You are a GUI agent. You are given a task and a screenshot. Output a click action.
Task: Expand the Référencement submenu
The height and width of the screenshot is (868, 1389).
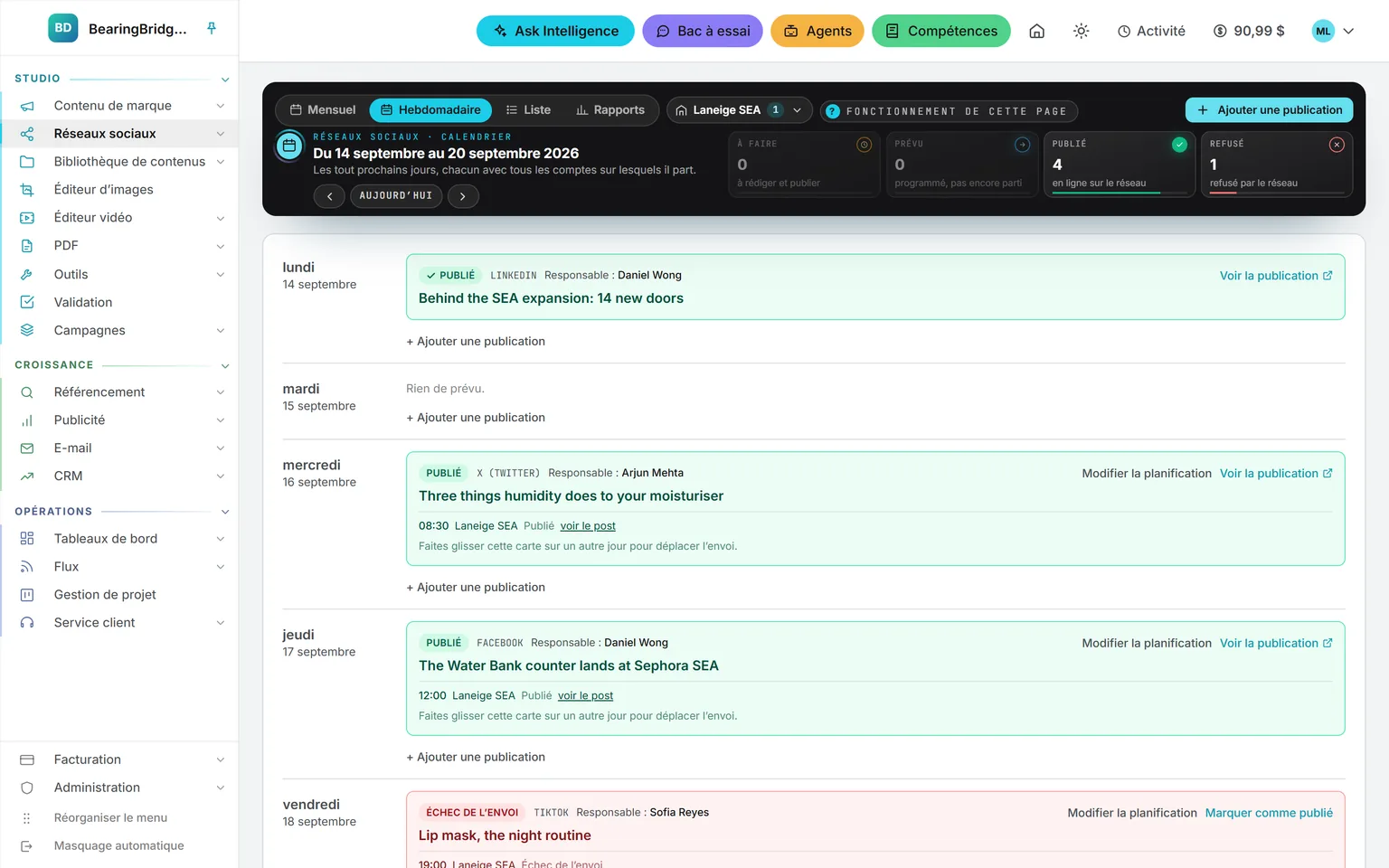[221, 392]
